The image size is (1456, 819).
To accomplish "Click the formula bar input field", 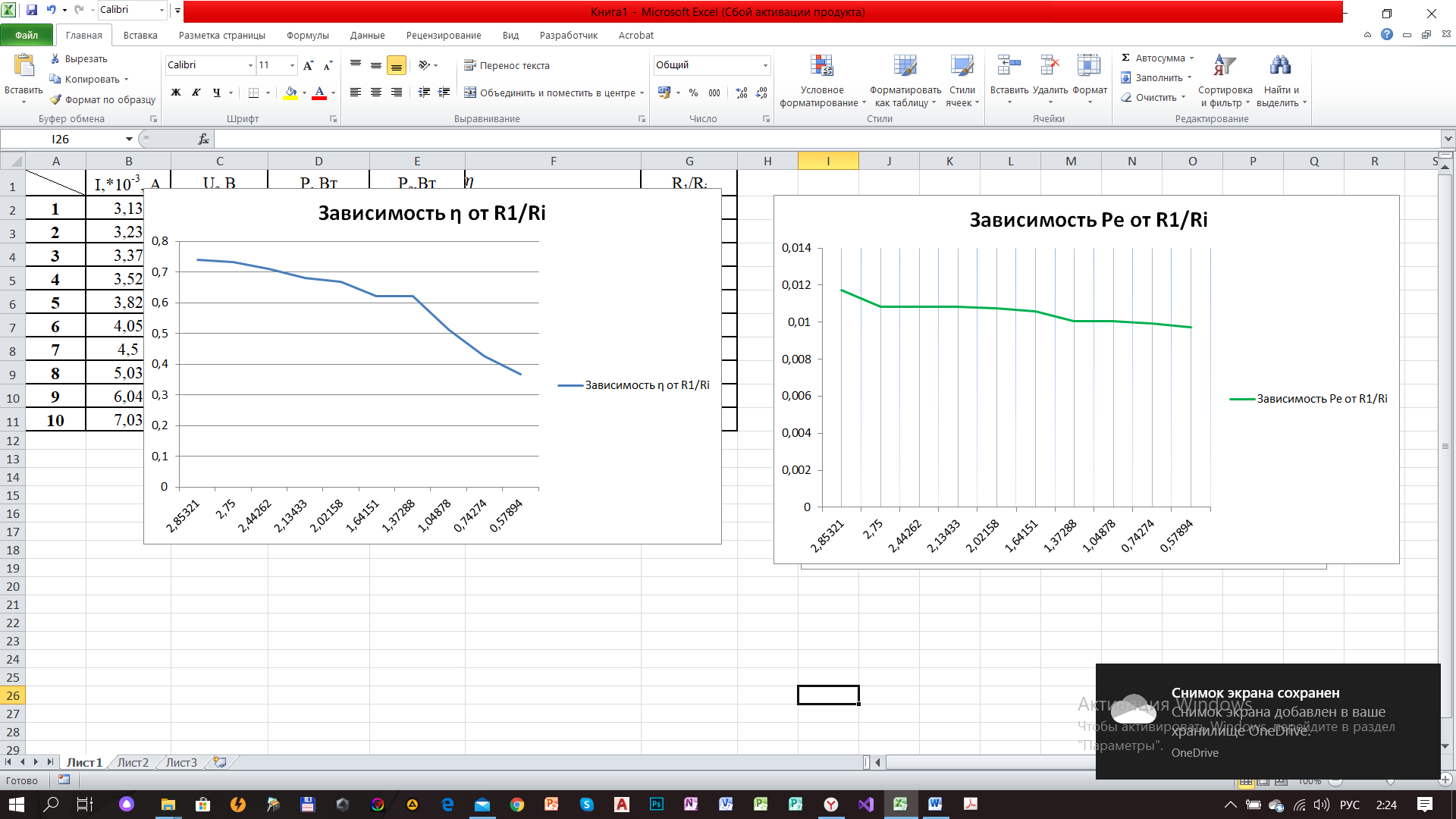I will click(x=827, y=139).
